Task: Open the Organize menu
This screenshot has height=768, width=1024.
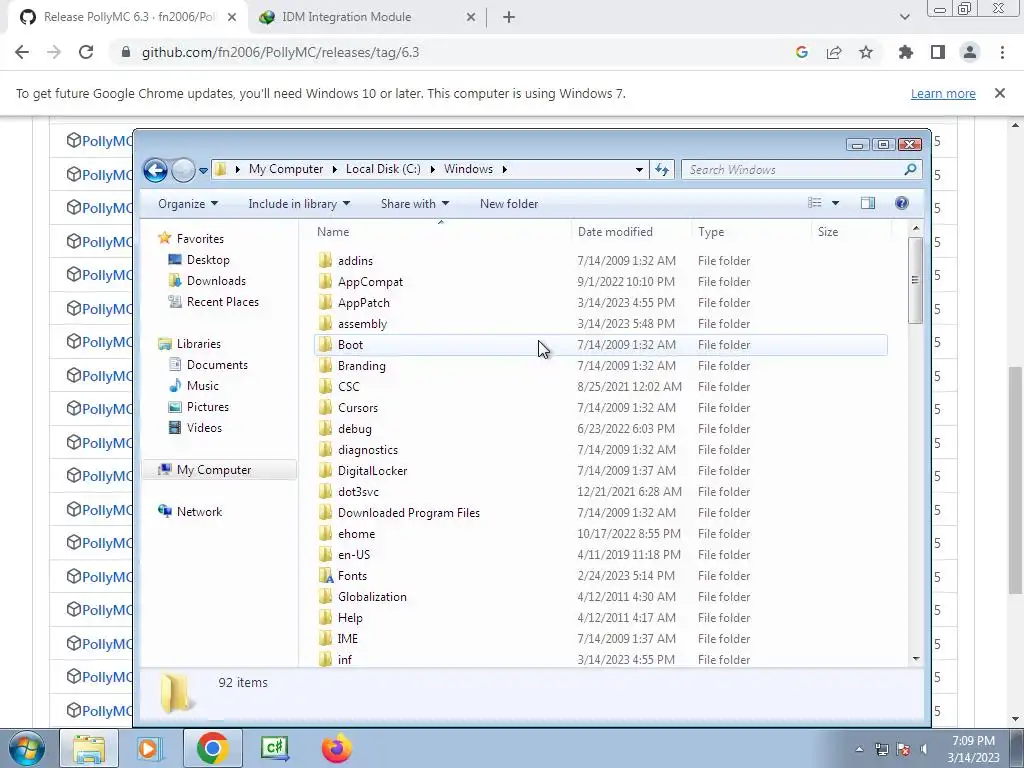Action: pos(187,204)
